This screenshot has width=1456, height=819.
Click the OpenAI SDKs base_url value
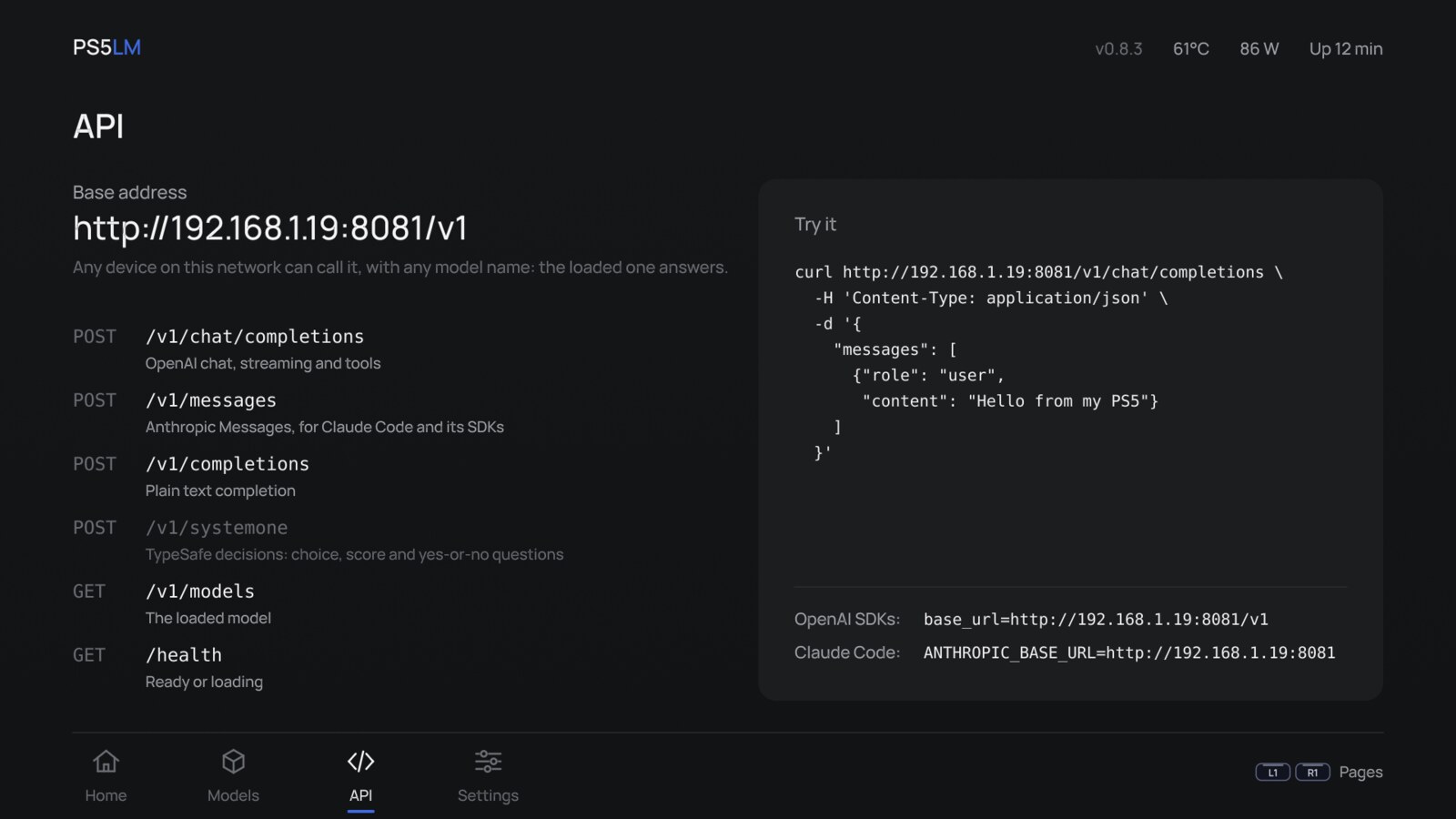pyautogui.click(x=1096, y=620)
